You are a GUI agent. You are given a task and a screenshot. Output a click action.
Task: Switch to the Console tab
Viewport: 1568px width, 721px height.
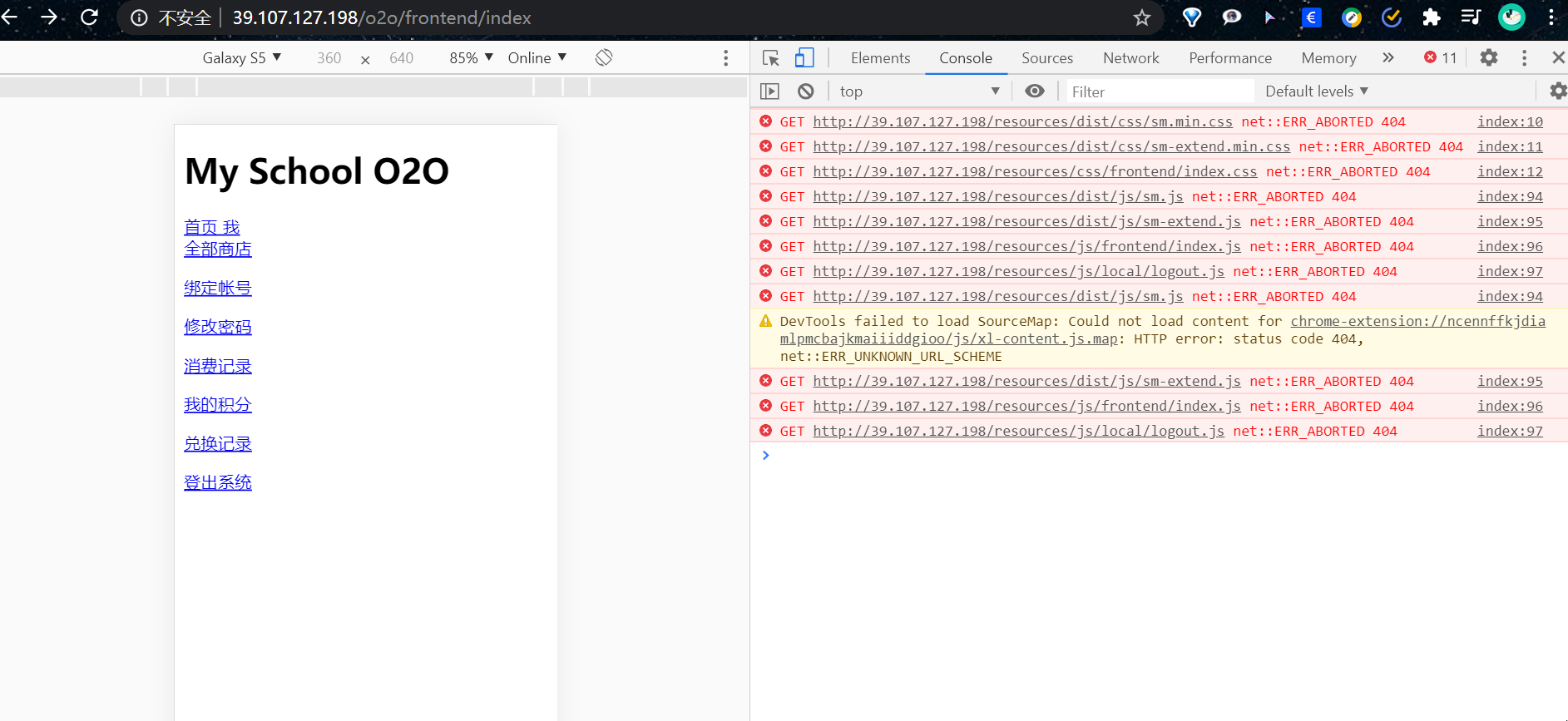tap(966, 57)
